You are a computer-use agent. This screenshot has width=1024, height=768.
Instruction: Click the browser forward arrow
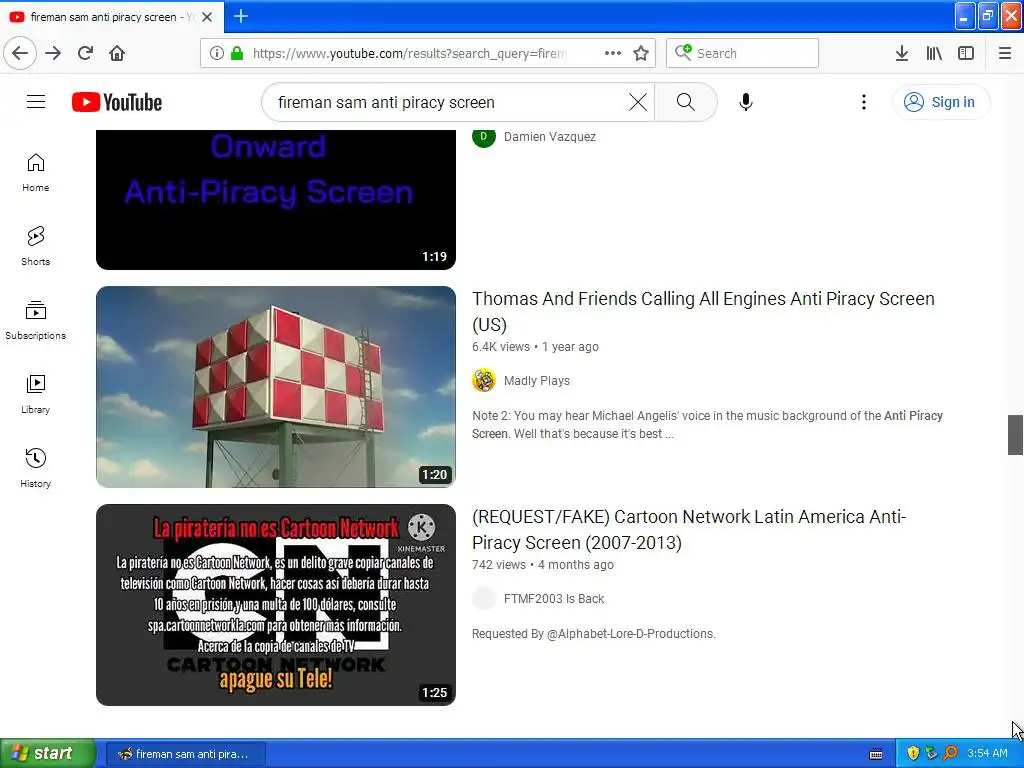point(53,53)
